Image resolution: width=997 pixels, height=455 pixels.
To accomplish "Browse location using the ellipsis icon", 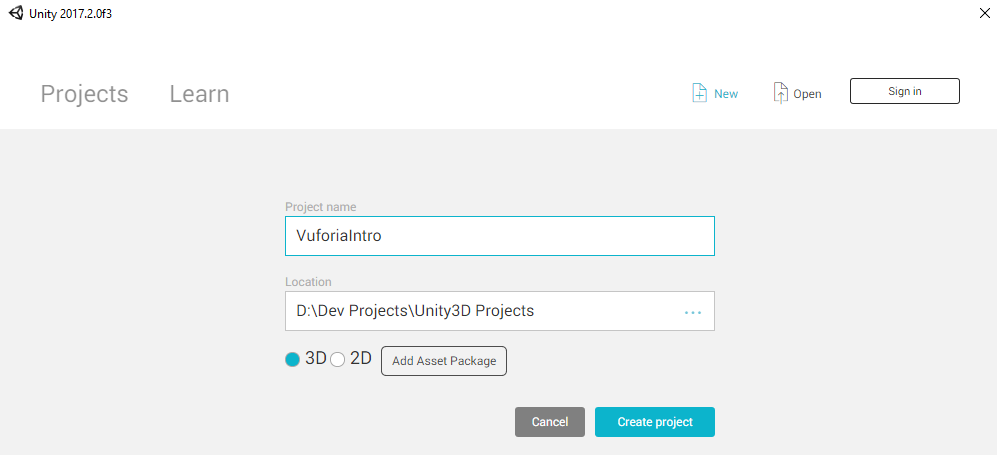I will [692, 312].
